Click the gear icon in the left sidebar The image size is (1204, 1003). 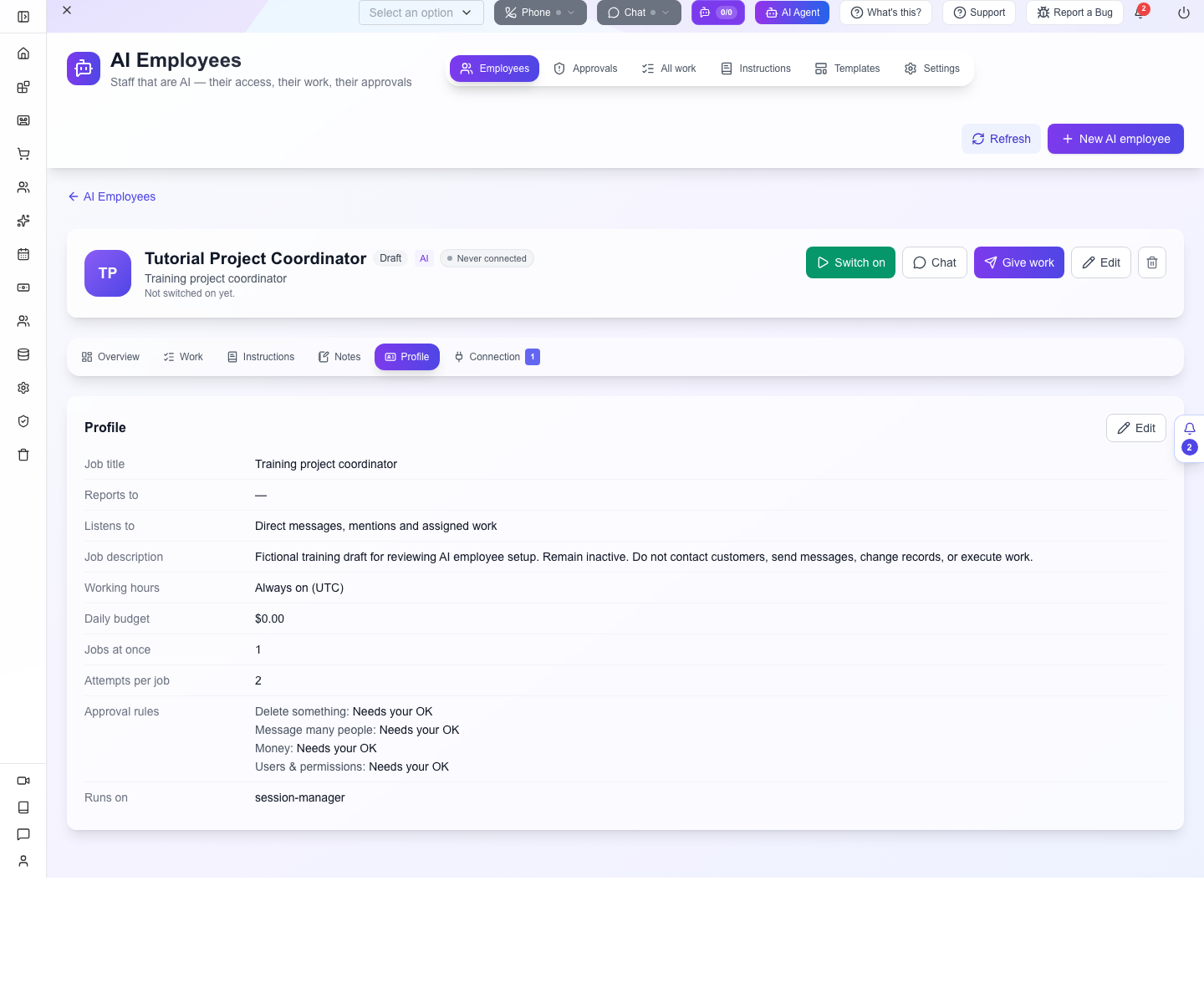click(23, 388)
